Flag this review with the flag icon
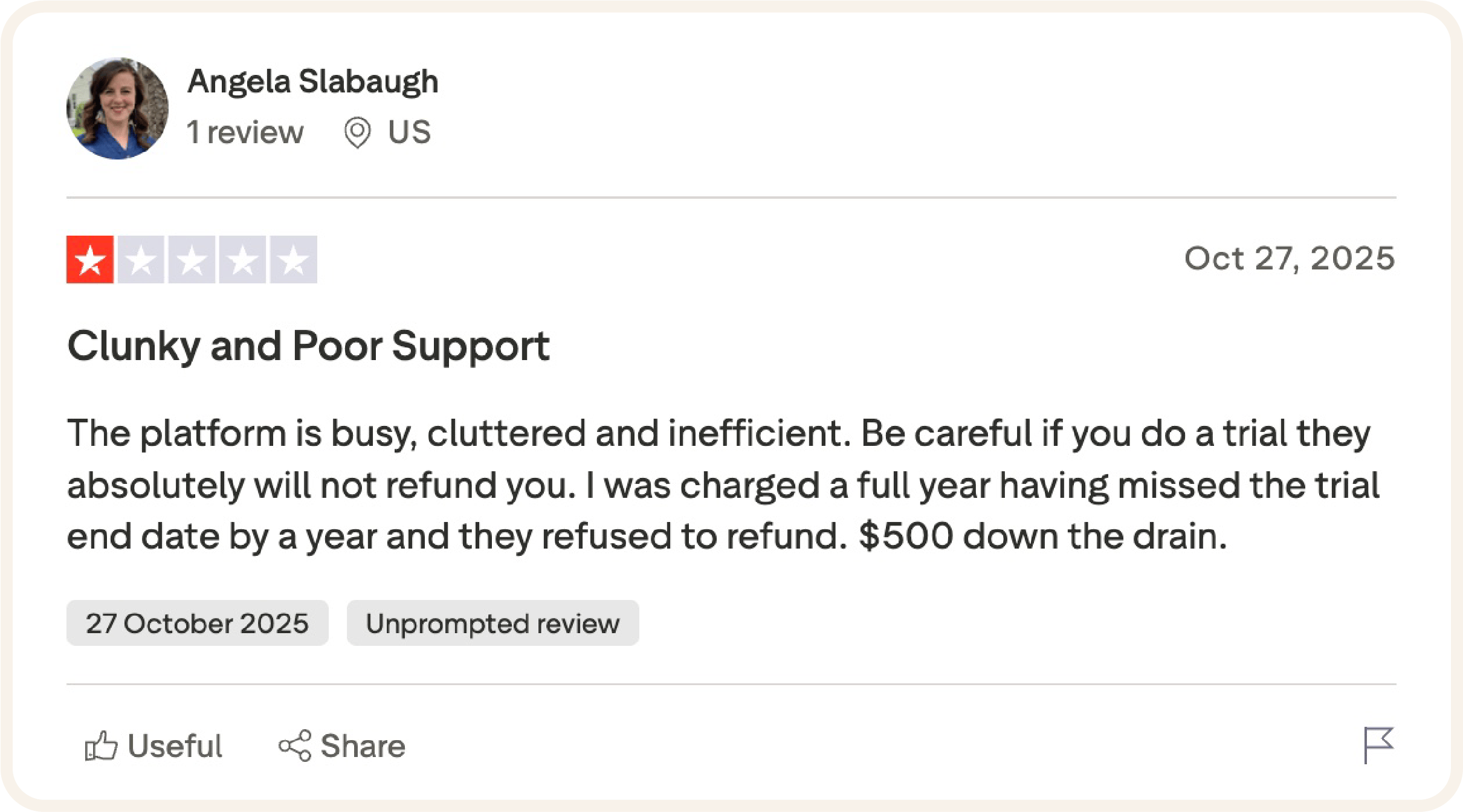Viewport: 1463px width, 812px height. (1378, 745)
